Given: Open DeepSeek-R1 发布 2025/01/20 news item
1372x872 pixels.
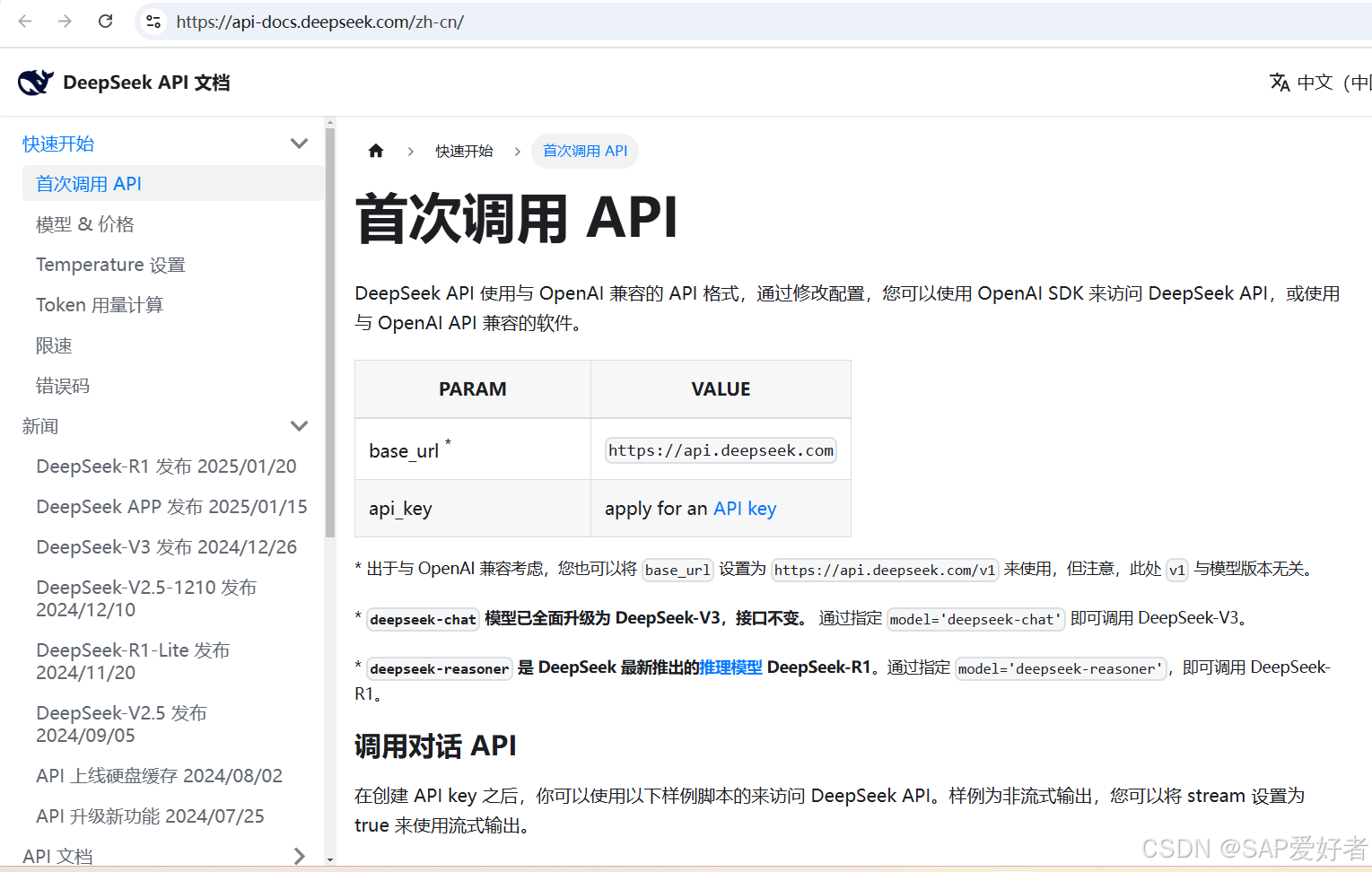Looking at the screenshot, I should click(166, 466).
